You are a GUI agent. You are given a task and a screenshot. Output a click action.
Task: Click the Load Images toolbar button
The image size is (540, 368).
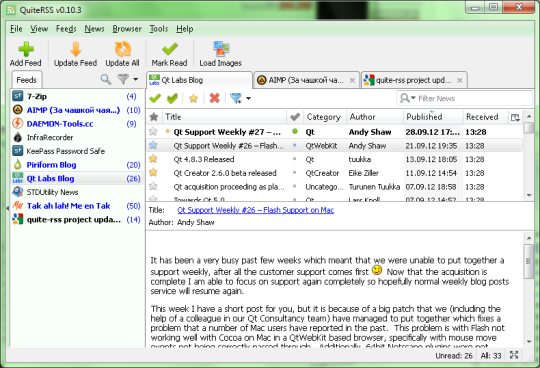(220, 54)
